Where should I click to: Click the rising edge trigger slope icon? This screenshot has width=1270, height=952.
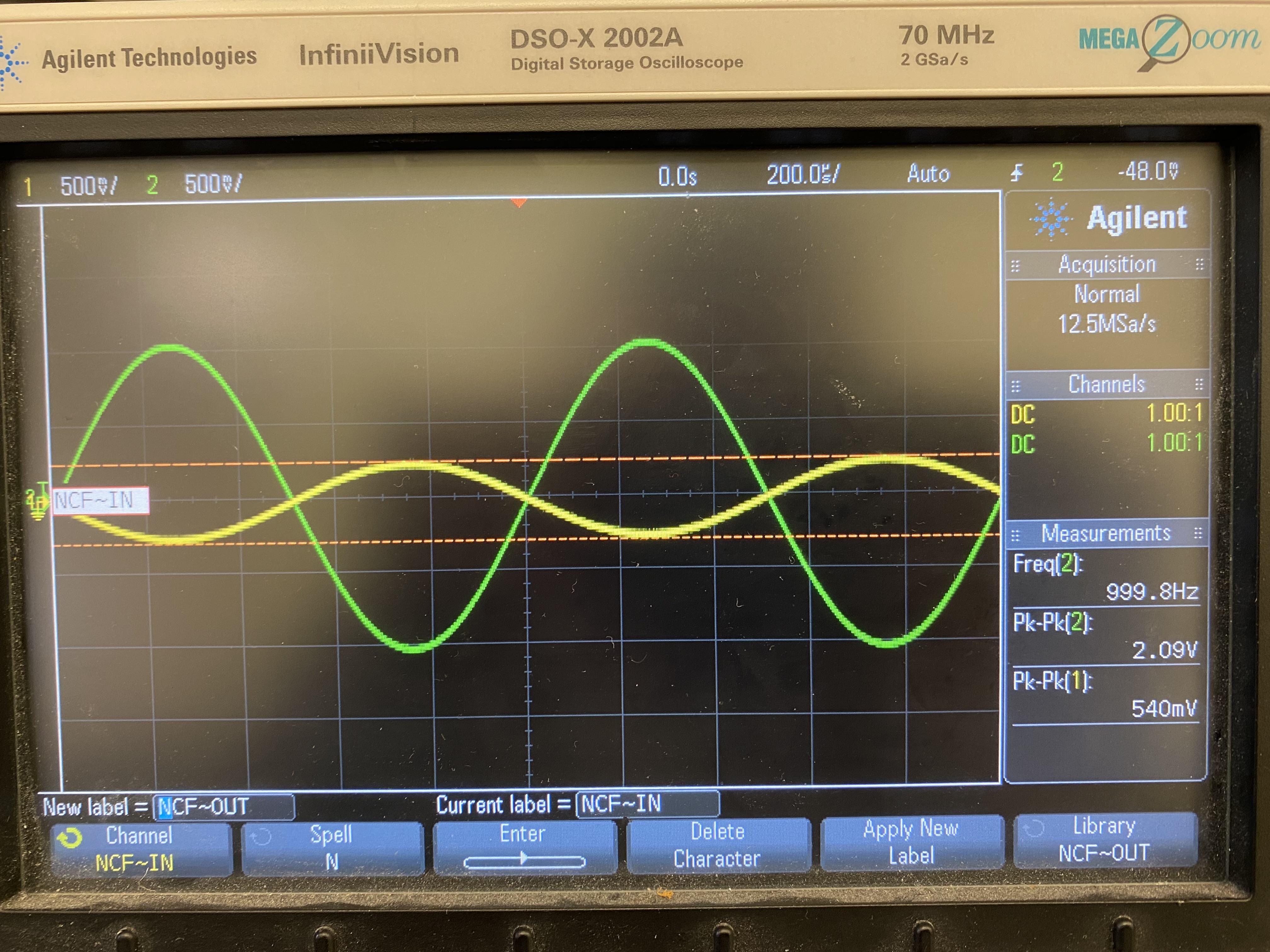coord(1017,172)
